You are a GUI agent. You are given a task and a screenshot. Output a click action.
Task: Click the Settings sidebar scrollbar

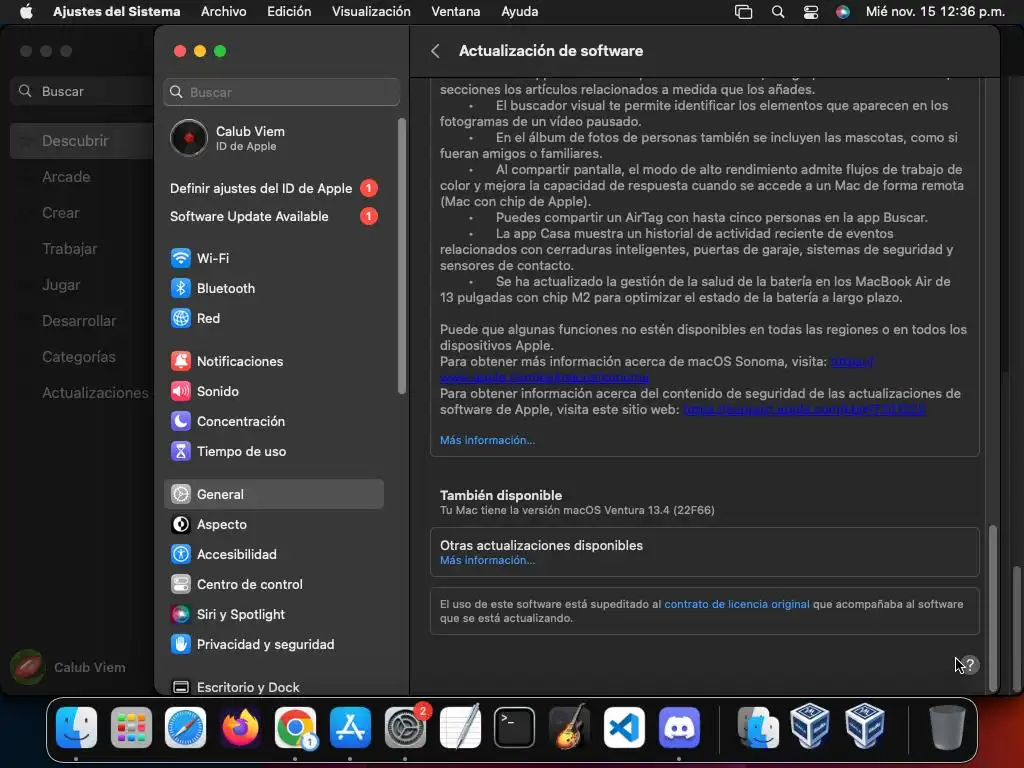(x=402, y=256)
